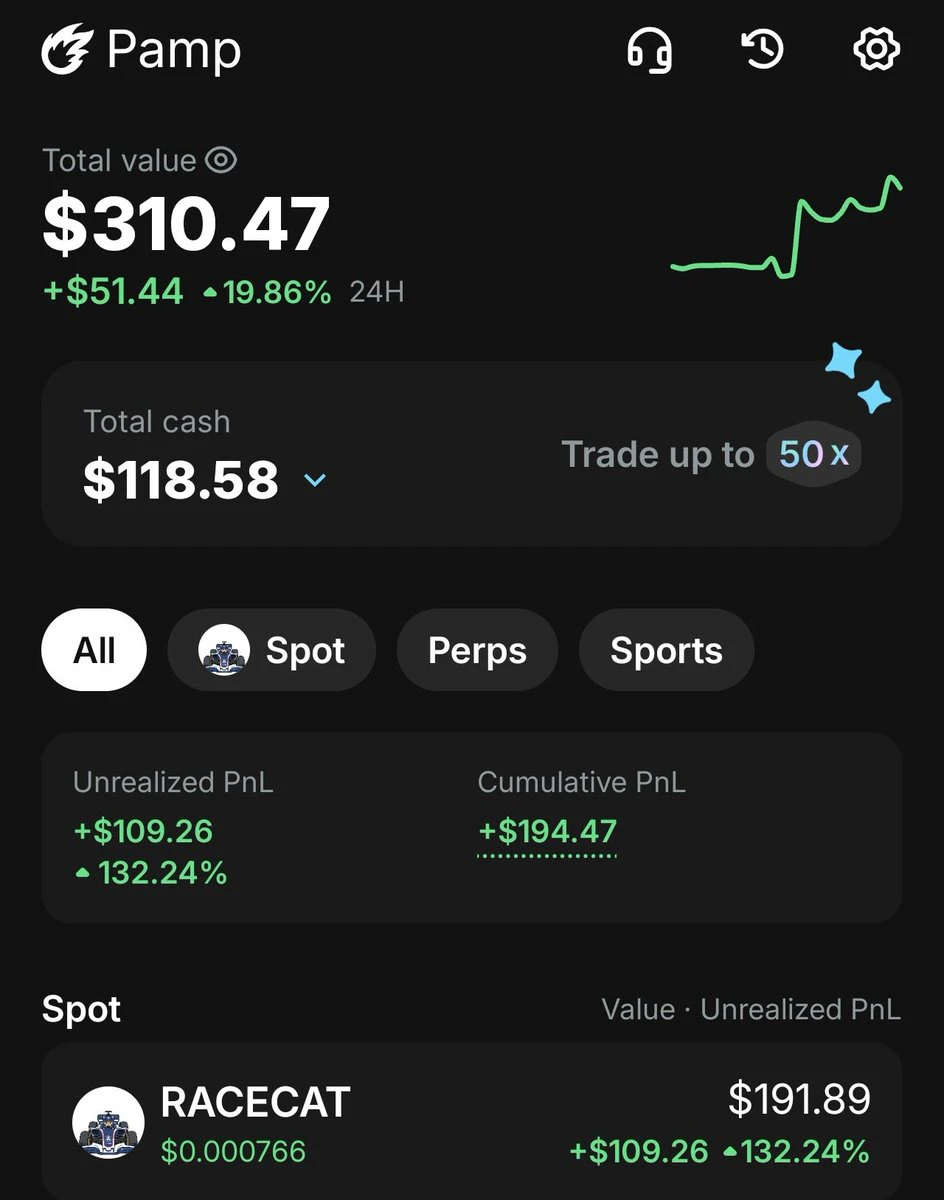Change Value · Unrealized PnL sort option
944x1200 pixels.
[751, 1009]
